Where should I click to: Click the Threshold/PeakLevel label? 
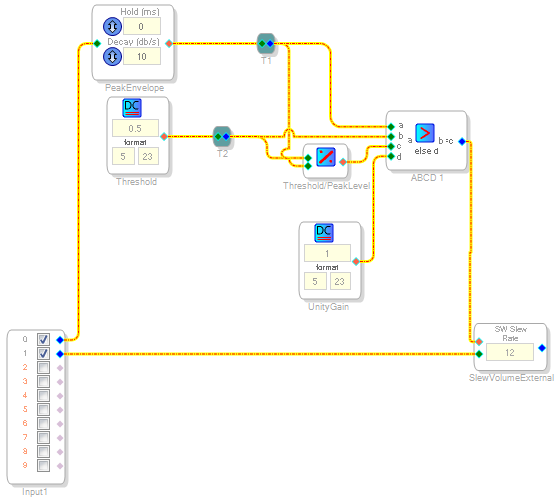[x=326, y=186]
